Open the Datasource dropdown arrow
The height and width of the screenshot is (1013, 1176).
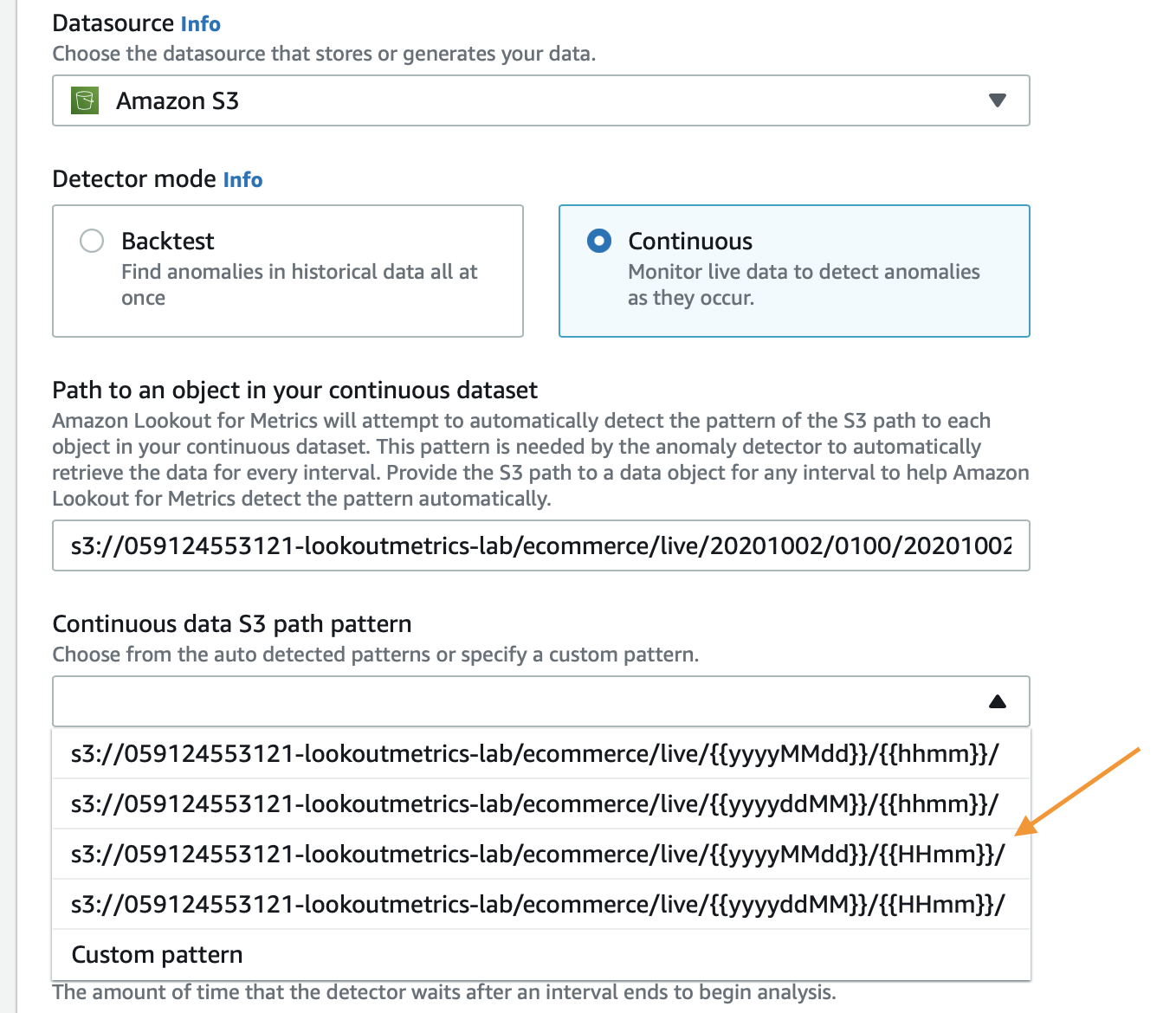[x=997, y=100]
